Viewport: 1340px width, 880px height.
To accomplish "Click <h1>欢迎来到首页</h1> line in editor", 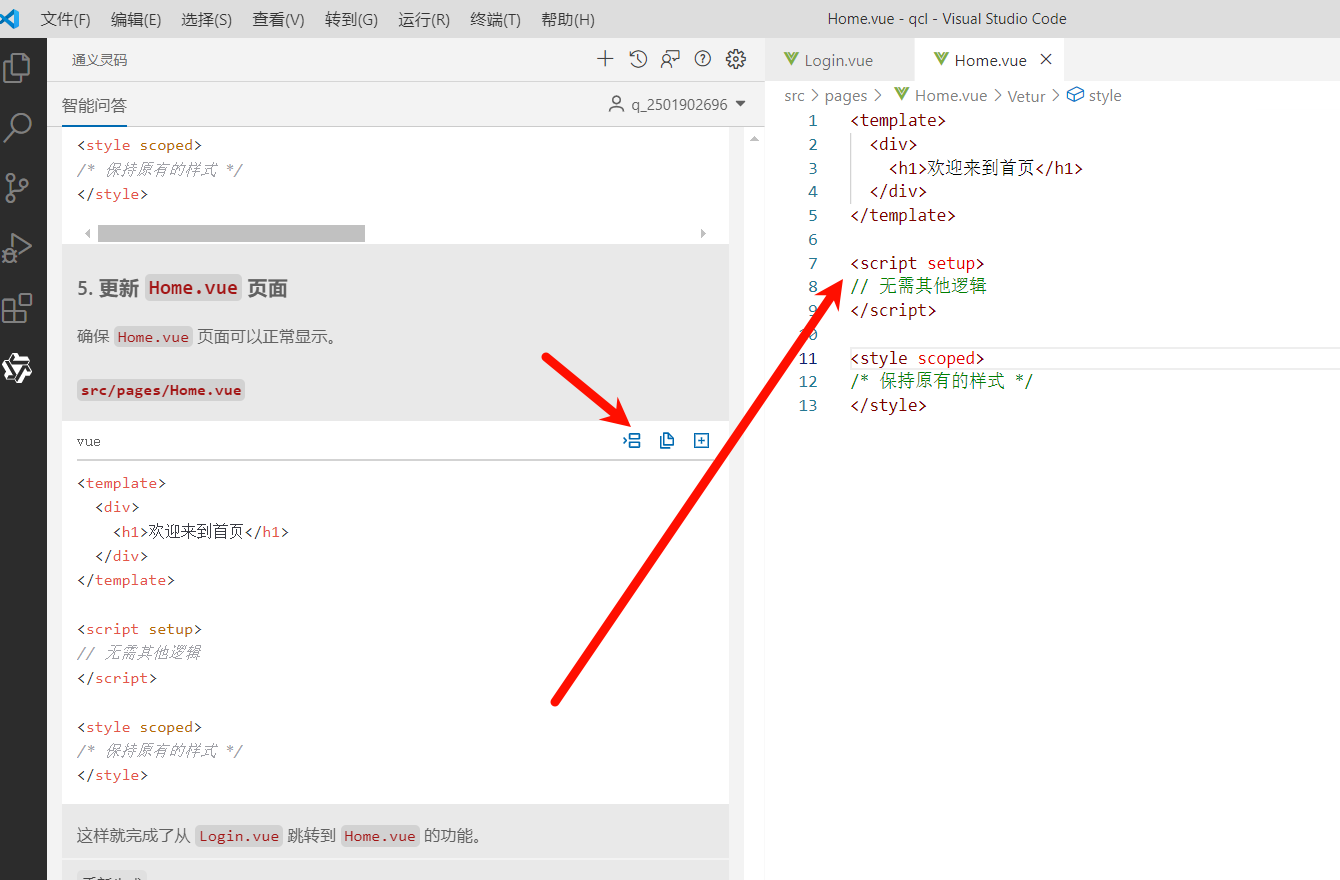I will click(986, 168).
